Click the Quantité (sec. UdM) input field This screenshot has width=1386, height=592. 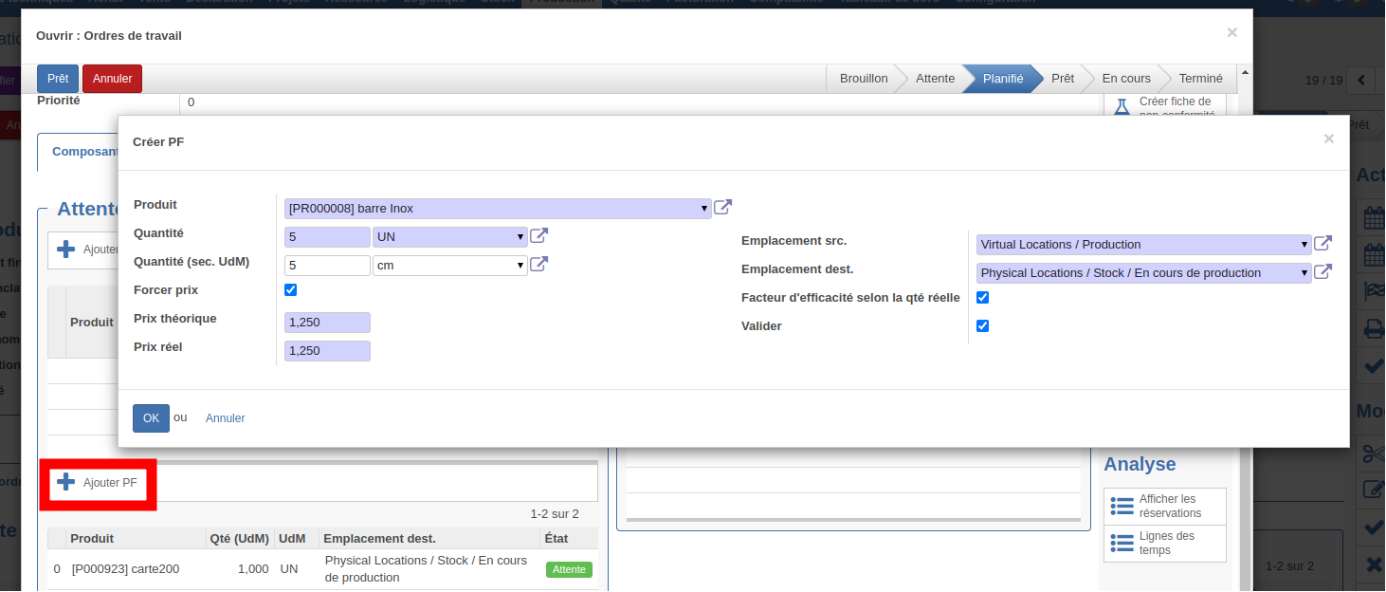click(327, 266)
